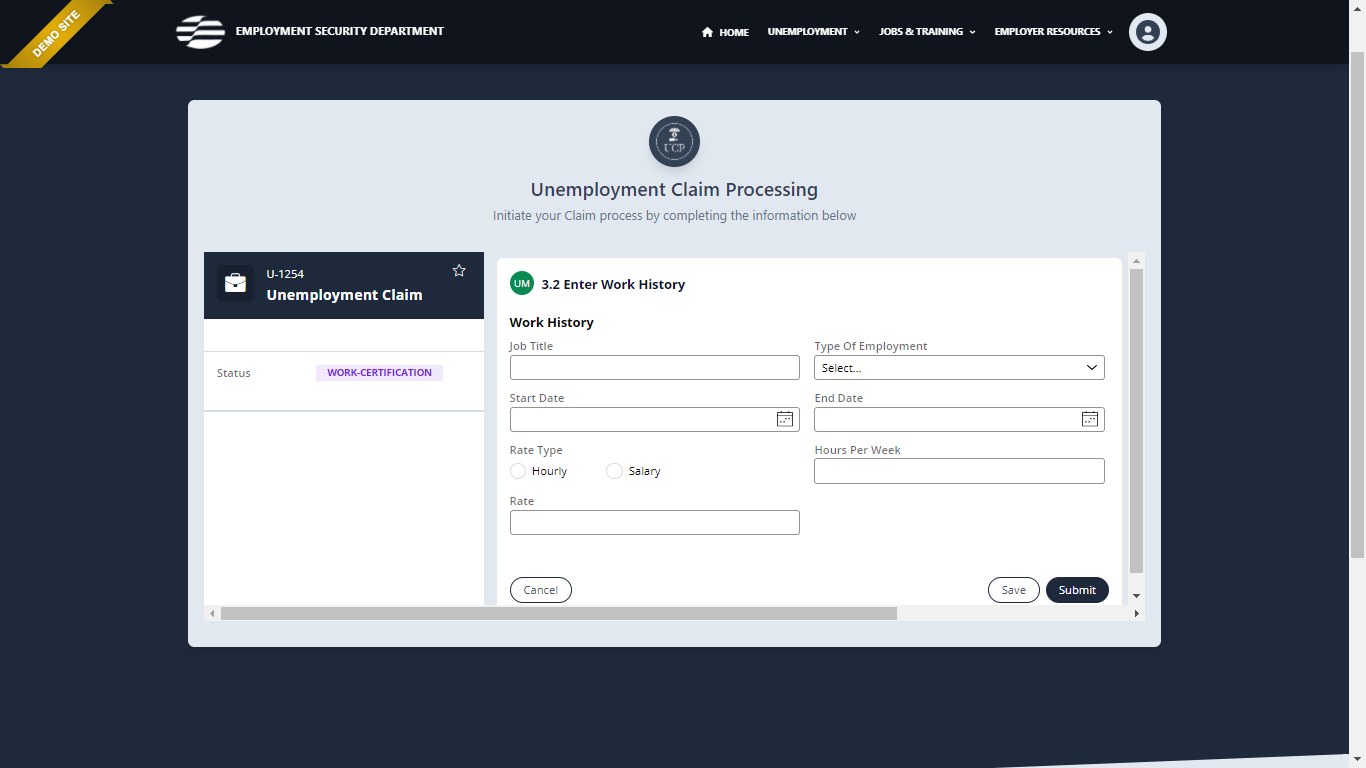Open the Type Of Employment dropdown
The image size is (1366, 768).
[x=958, y=367]
